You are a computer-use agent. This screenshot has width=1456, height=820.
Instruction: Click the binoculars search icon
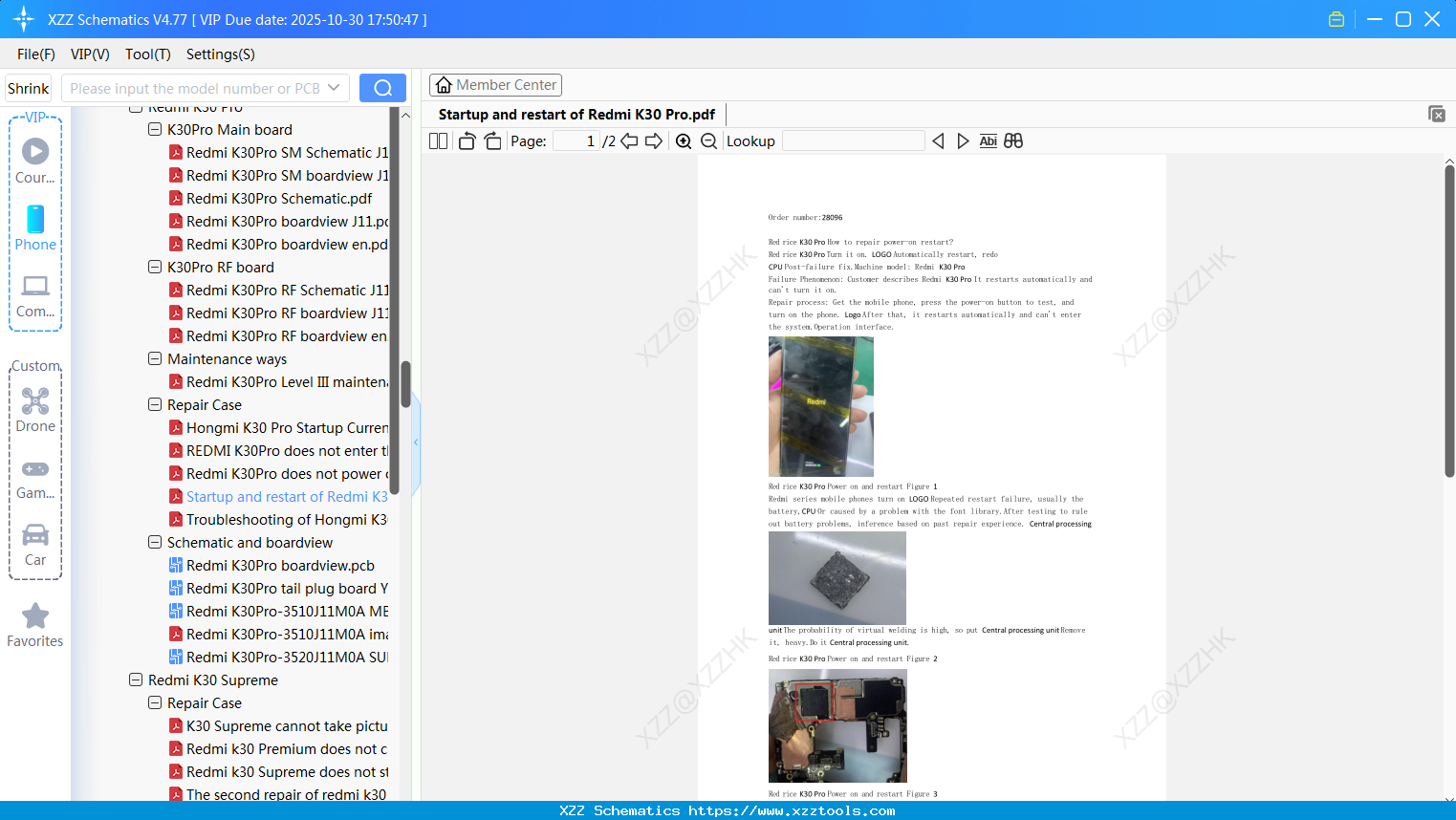[x=1013, y=141]
